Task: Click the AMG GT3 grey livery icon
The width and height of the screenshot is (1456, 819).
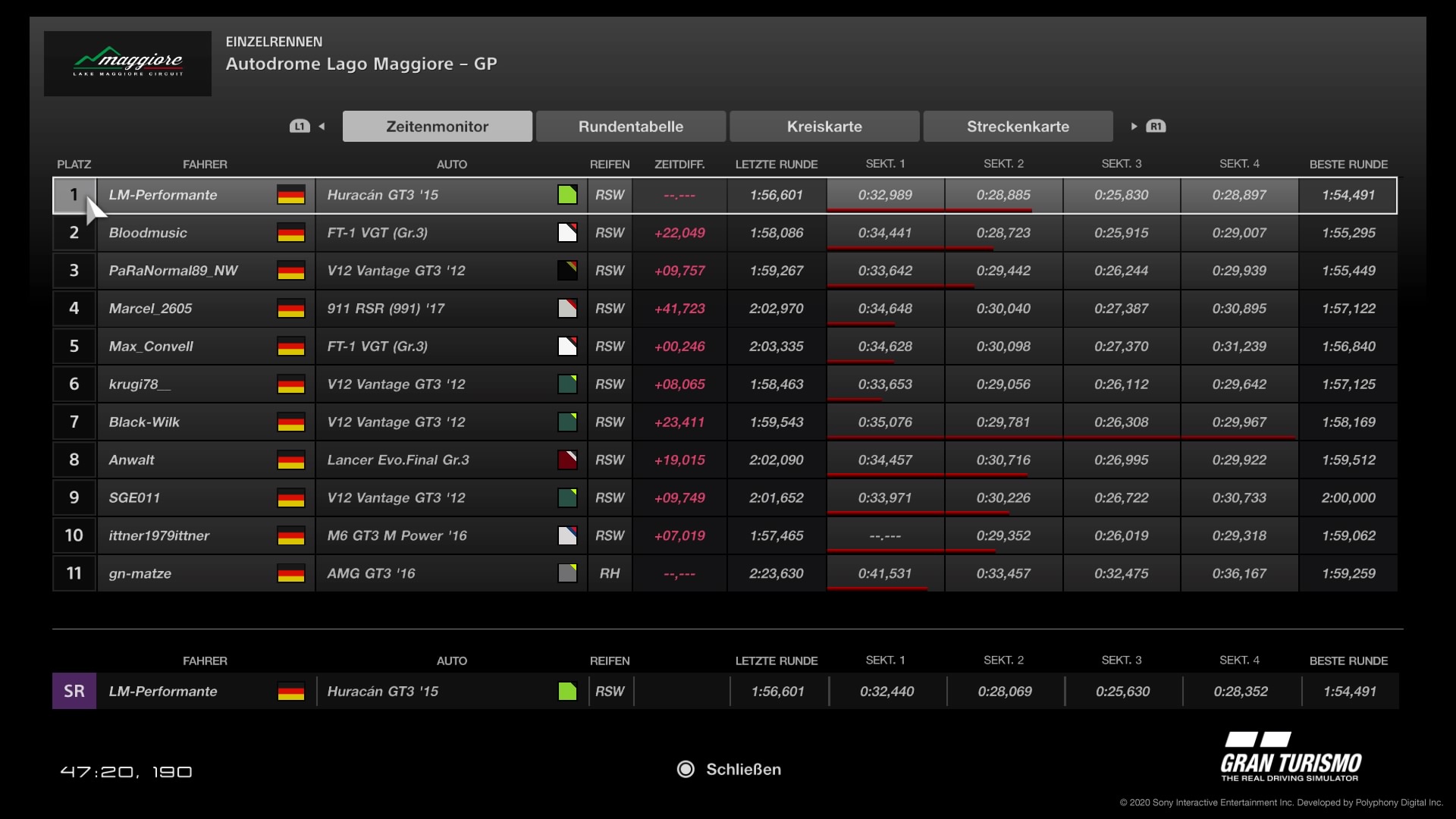Action: click(x=567, y=574)
